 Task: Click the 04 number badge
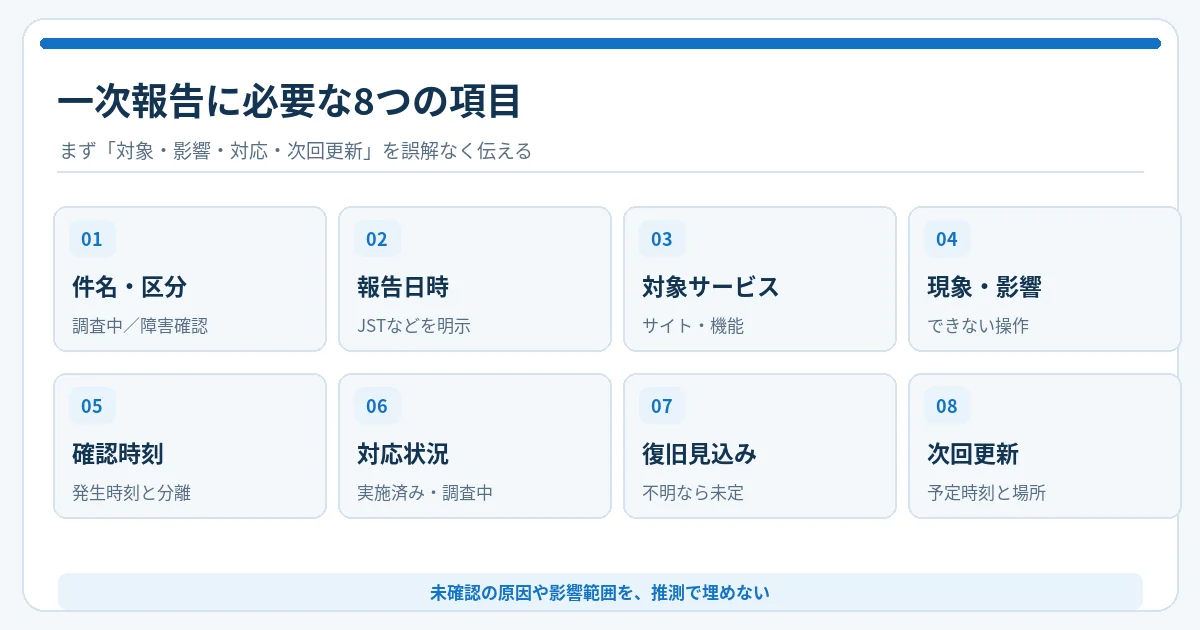click(947, 239)
